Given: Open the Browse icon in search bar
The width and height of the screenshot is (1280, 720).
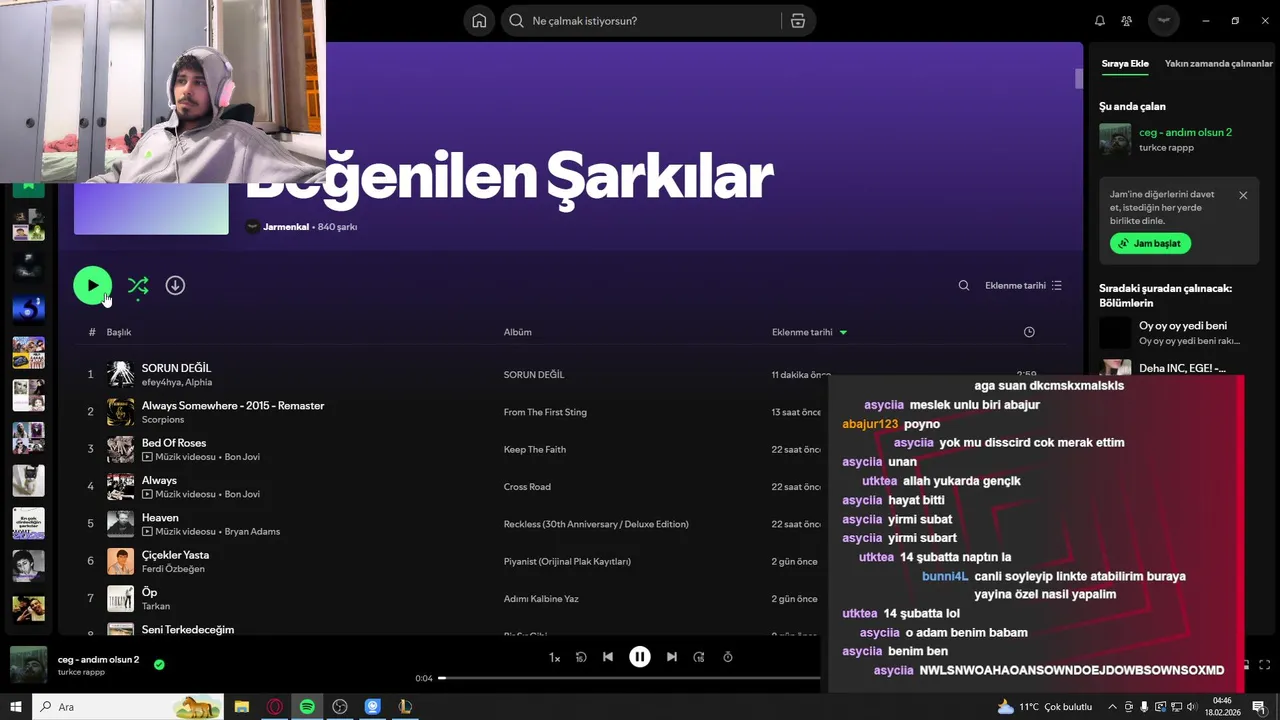Looking at the screenshot, I should [797, 21].
